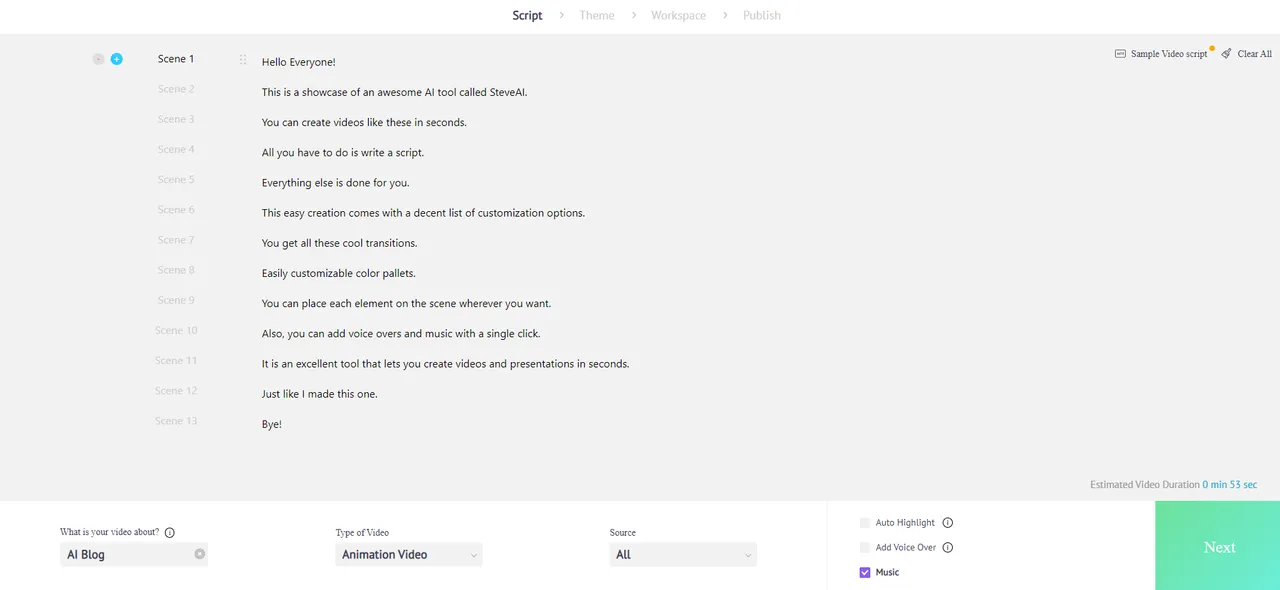
Task: Clear the AI Blog topic field
Action: pyautogui.click(x=199, y=554)
